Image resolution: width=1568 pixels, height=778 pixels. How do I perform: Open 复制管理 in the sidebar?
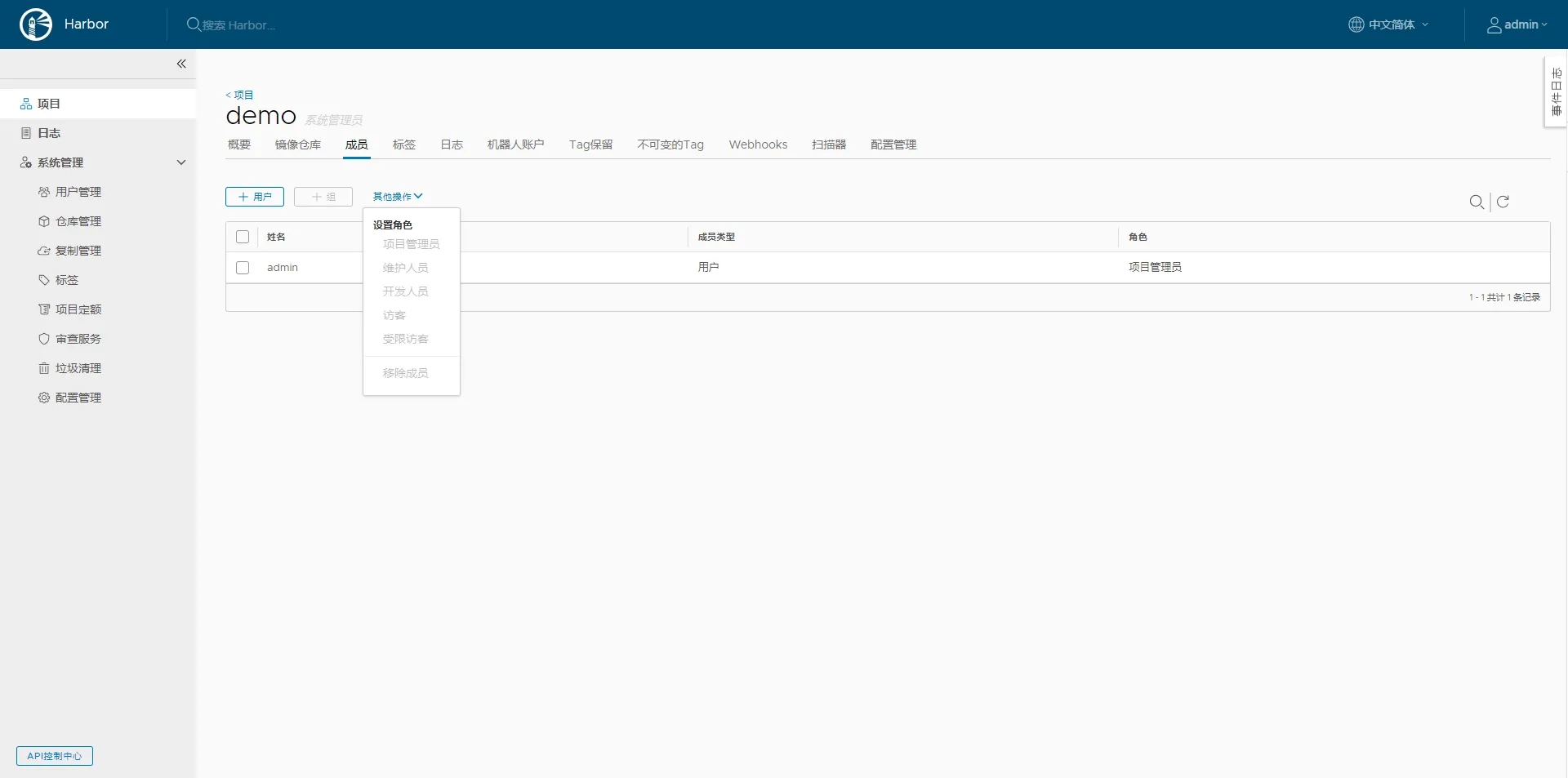tap(78, 251)
